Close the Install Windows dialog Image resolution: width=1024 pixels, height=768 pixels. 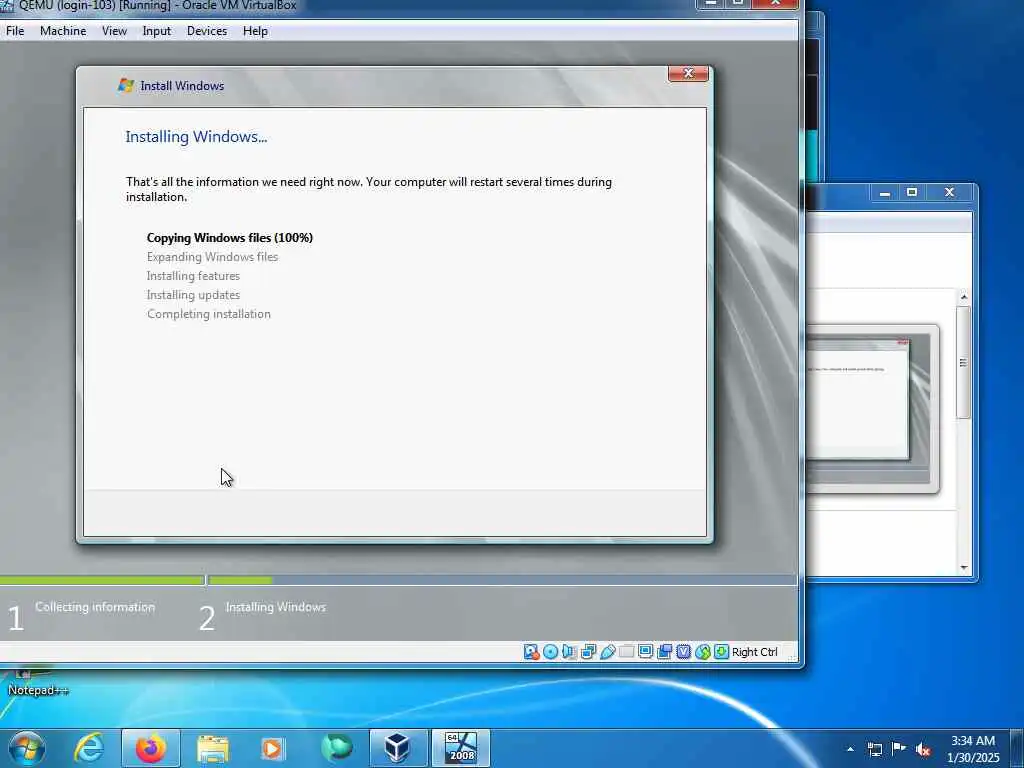click(x=688, y=73)
